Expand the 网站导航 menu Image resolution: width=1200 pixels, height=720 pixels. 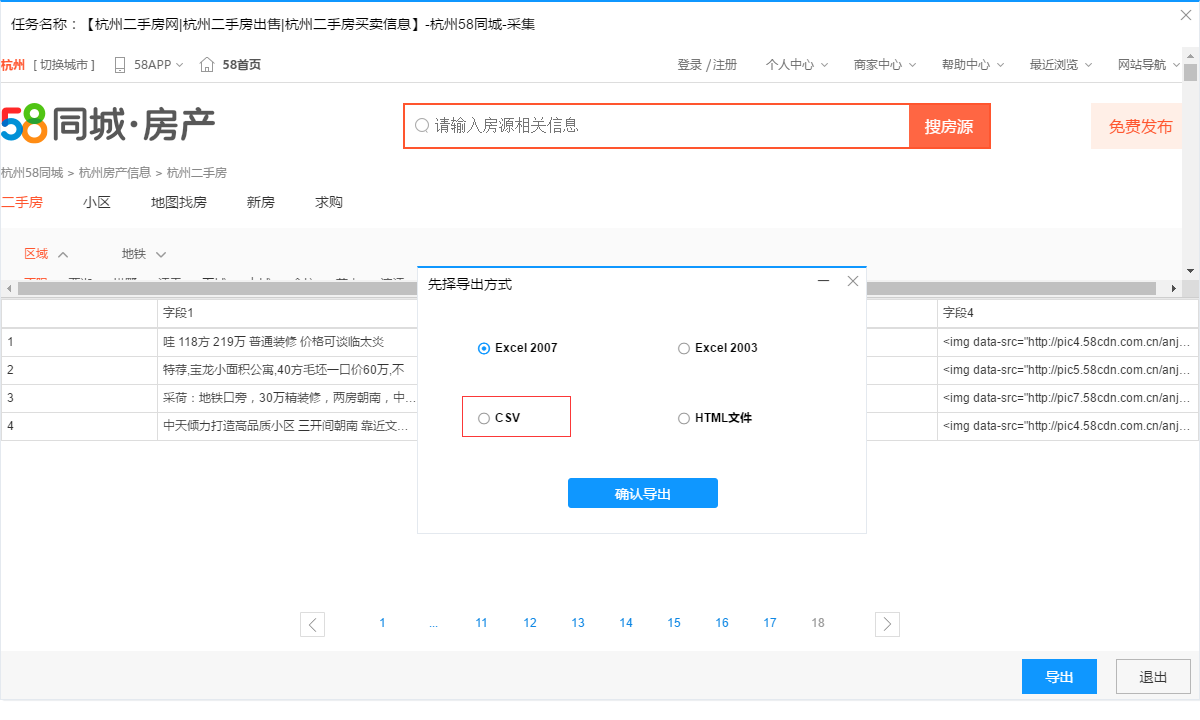click(x=1149, y=65)
